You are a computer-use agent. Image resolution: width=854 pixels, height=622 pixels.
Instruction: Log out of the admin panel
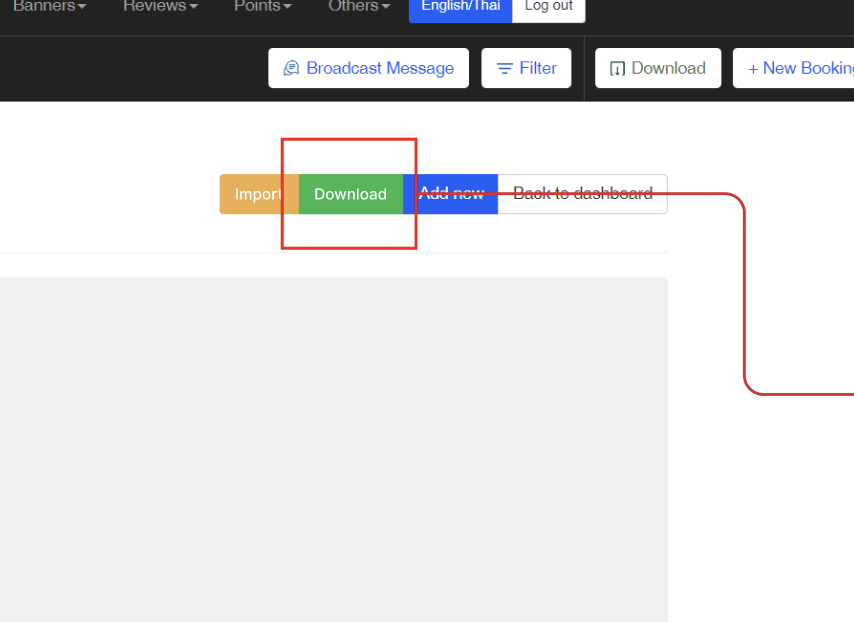pyautogui.click(x=549, y=7)
